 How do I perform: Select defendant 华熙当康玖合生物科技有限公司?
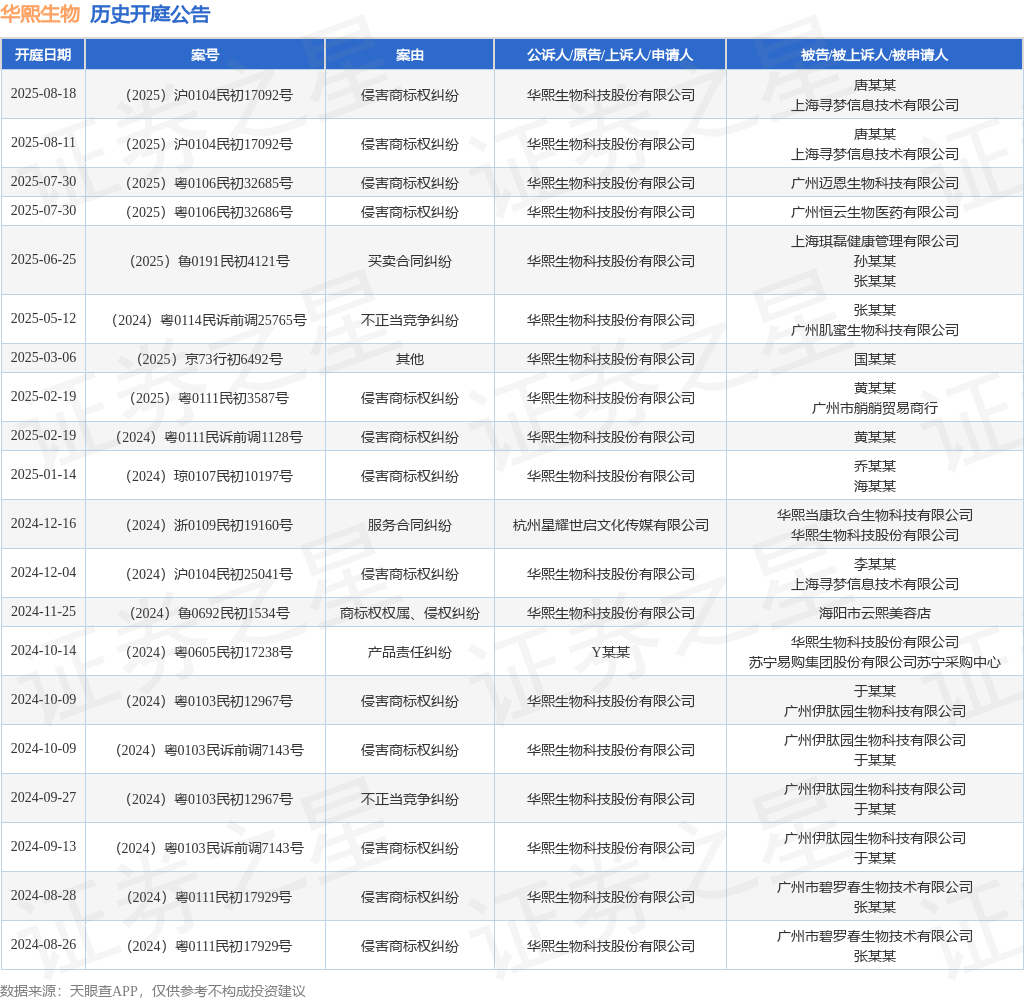[874, 515]
